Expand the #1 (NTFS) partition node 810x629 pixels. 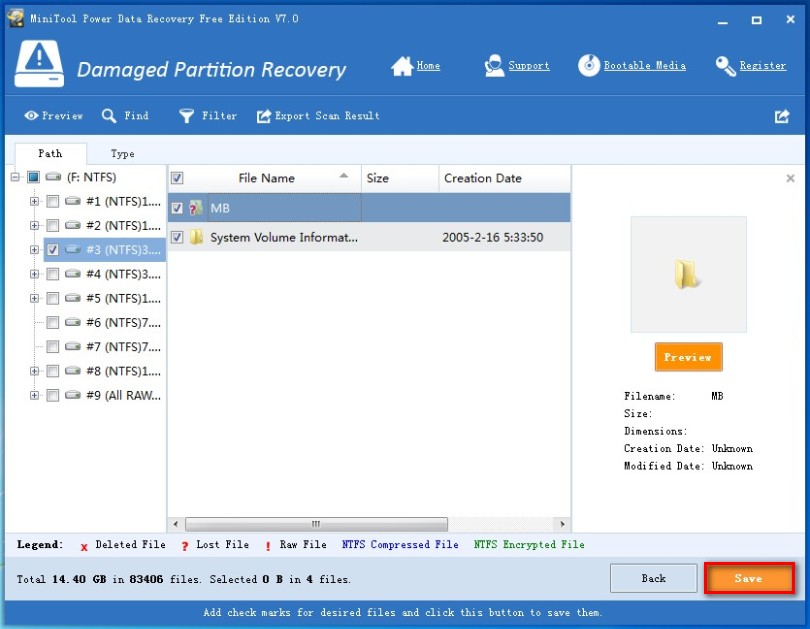point(34,201)
